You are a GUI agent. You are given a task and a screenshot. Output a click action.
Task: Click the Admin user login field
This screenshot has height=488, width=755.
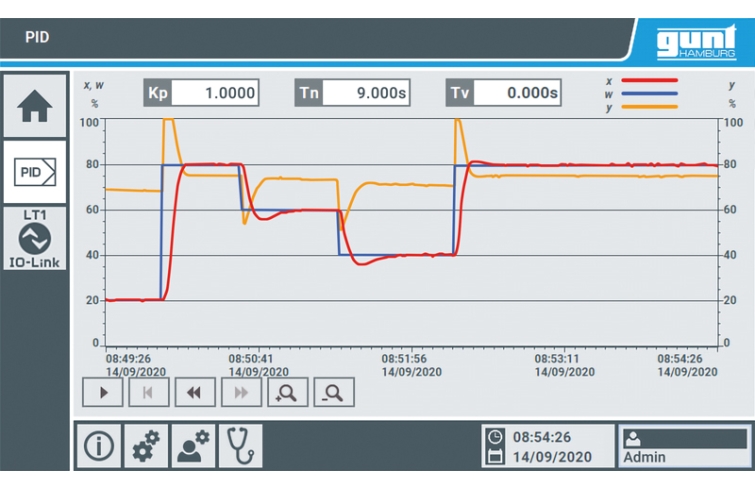685,446
